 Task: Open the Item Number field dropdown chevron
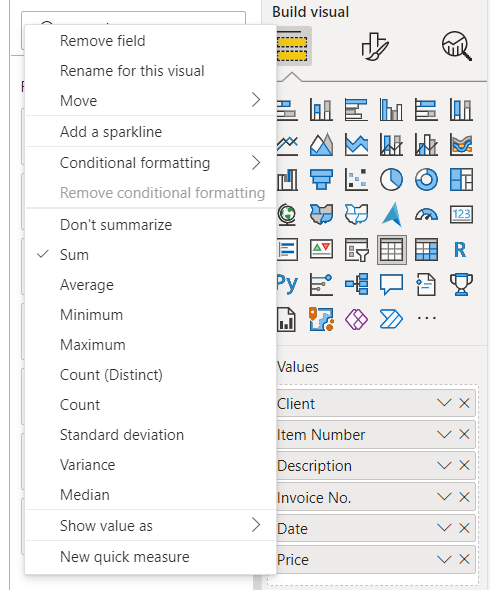tap(444, 435)
